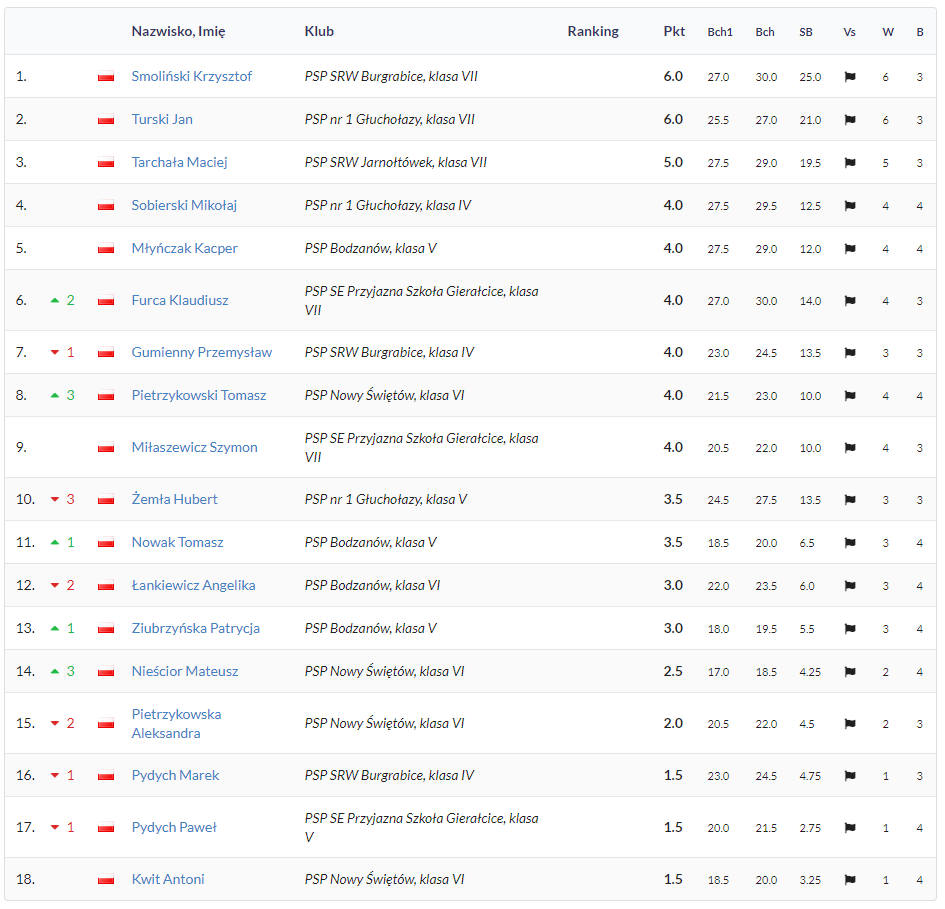Click the Nazwisko, Imię column header
945x909 pixels.
178,31
